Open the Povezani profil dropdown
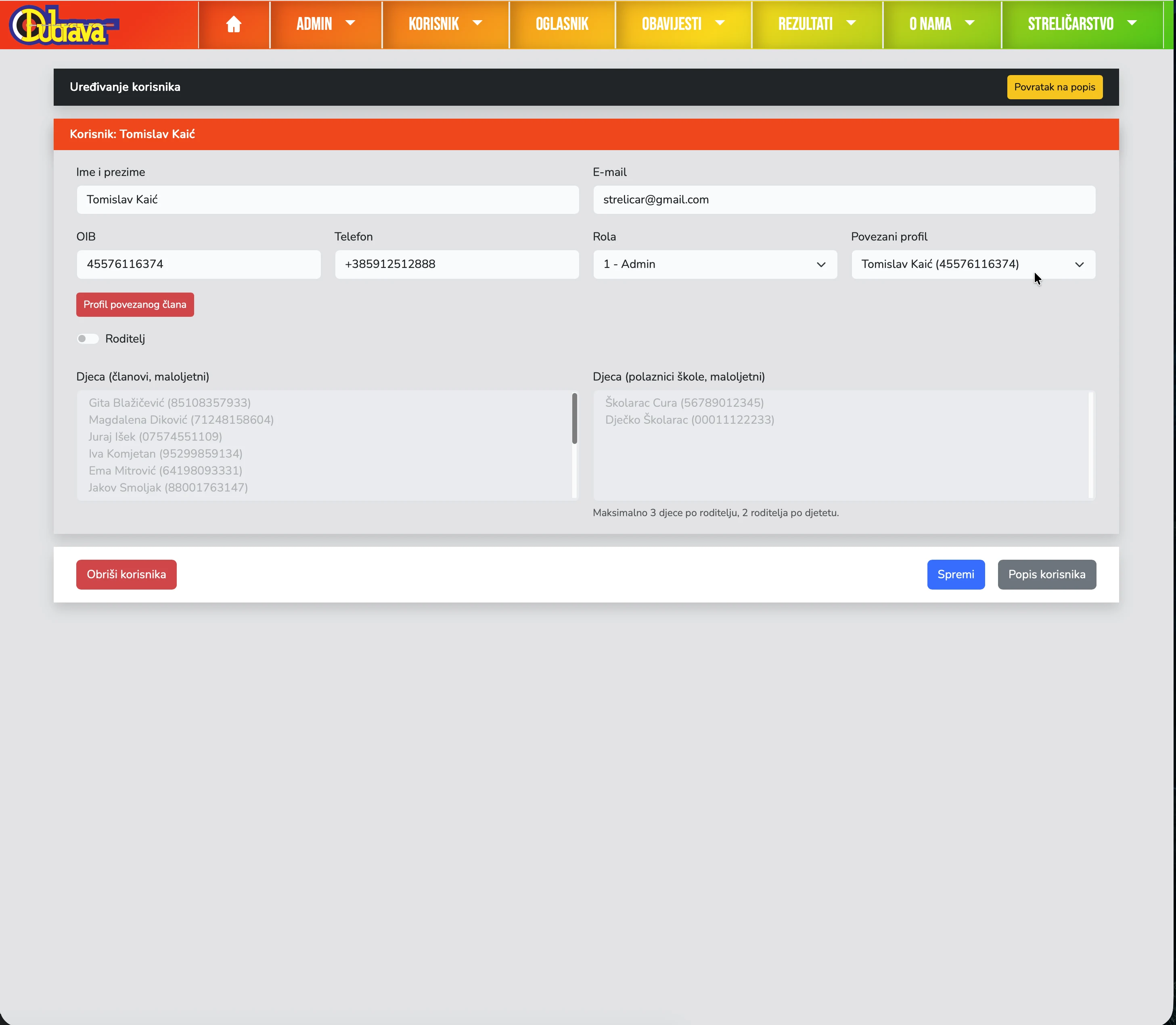1176x1025 pixels. 972,264
